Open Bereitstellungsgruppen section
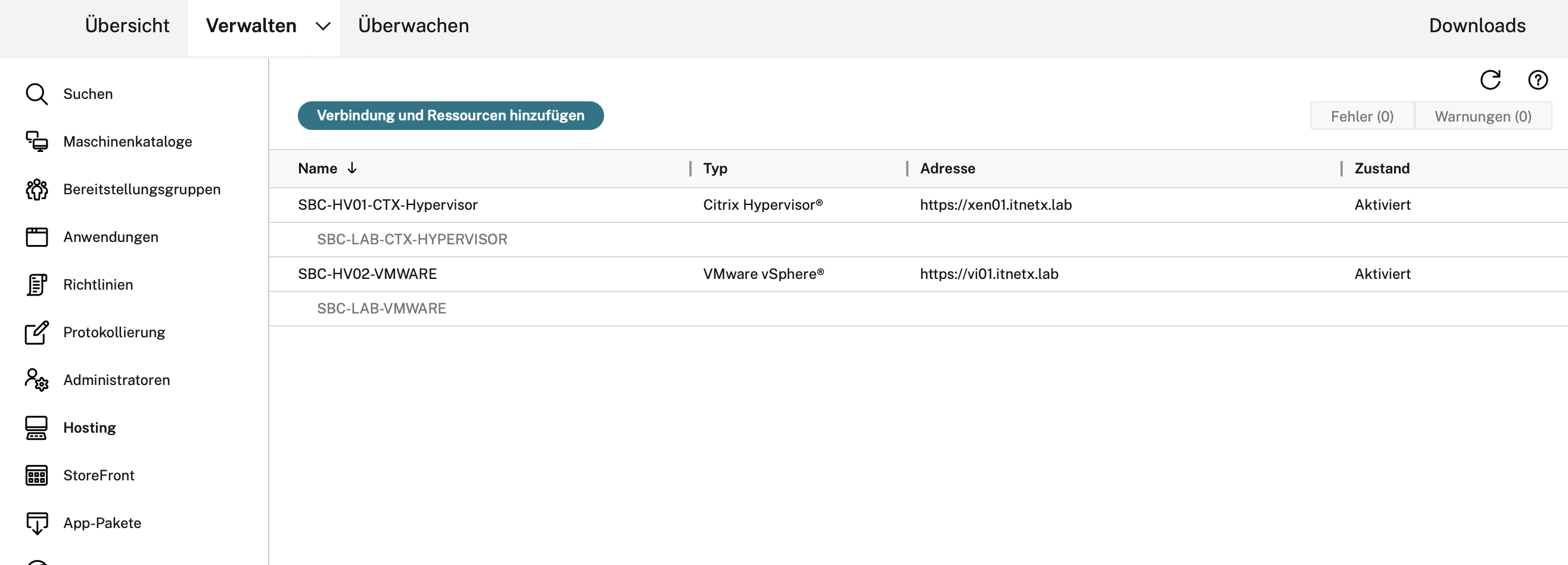 point(142,190)
